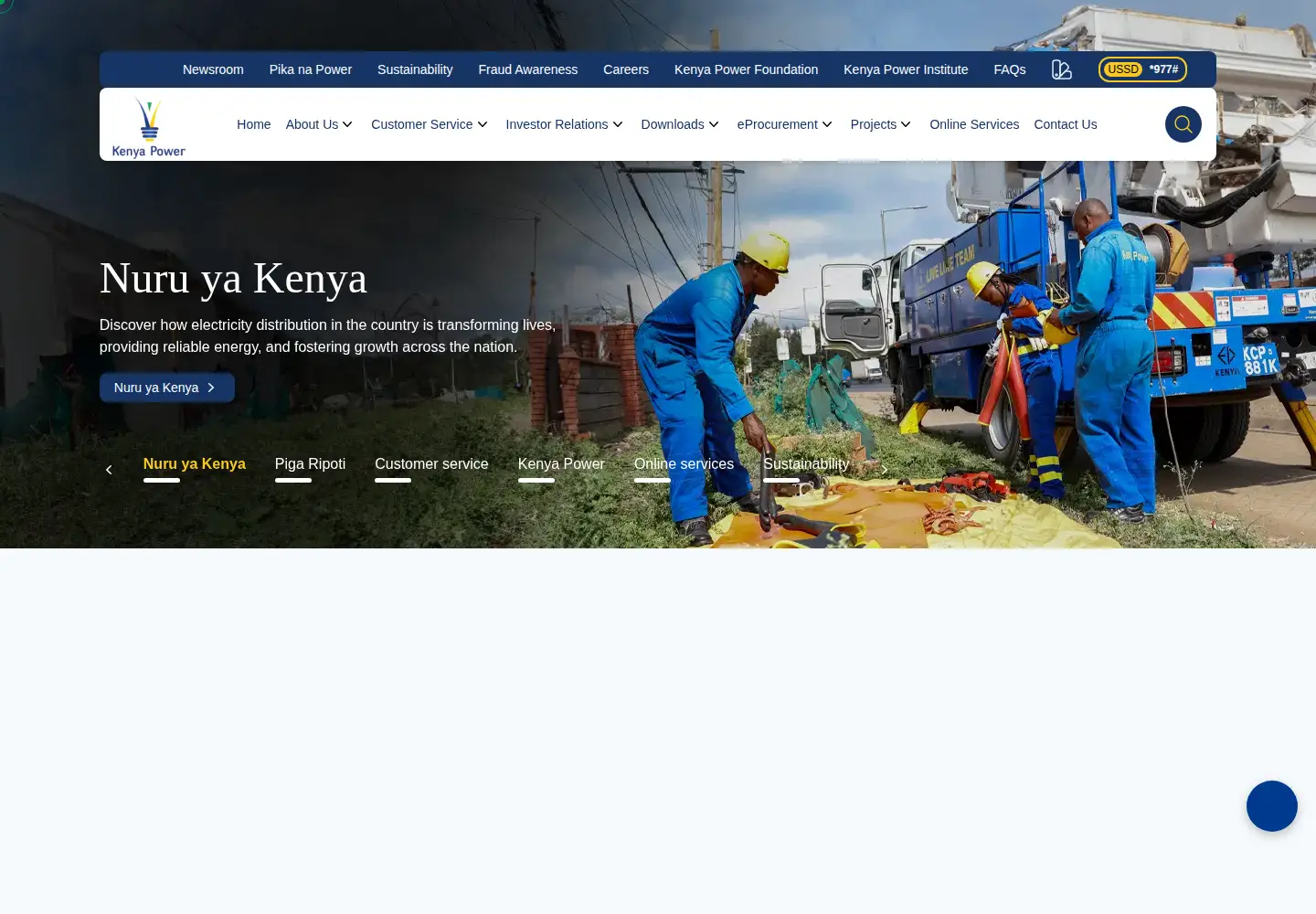Click the 'Nuru ya Kenya' hero heading
The width and height of the screenshot is (1316, 914).
[x=233, y=278]
